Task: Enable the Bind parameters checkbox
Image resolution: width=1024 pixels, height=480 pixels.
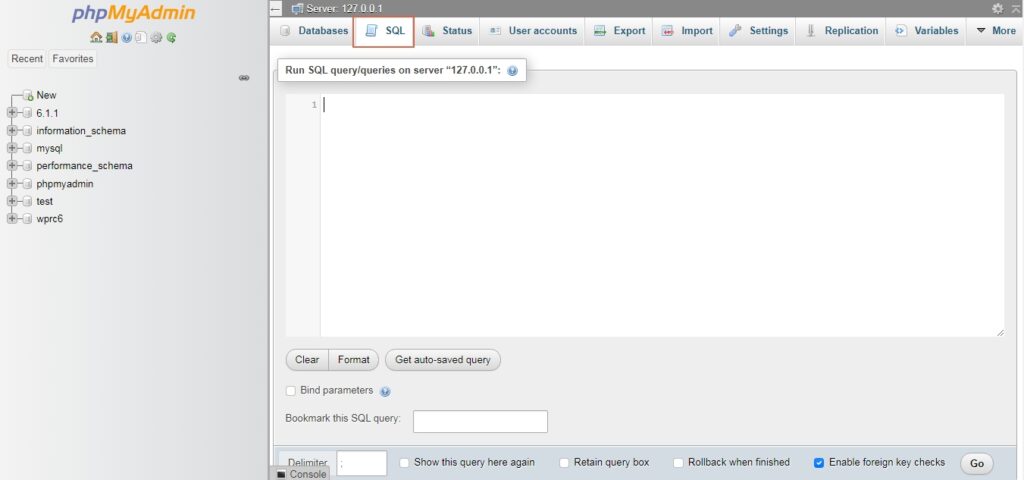Action: (291, 391)
